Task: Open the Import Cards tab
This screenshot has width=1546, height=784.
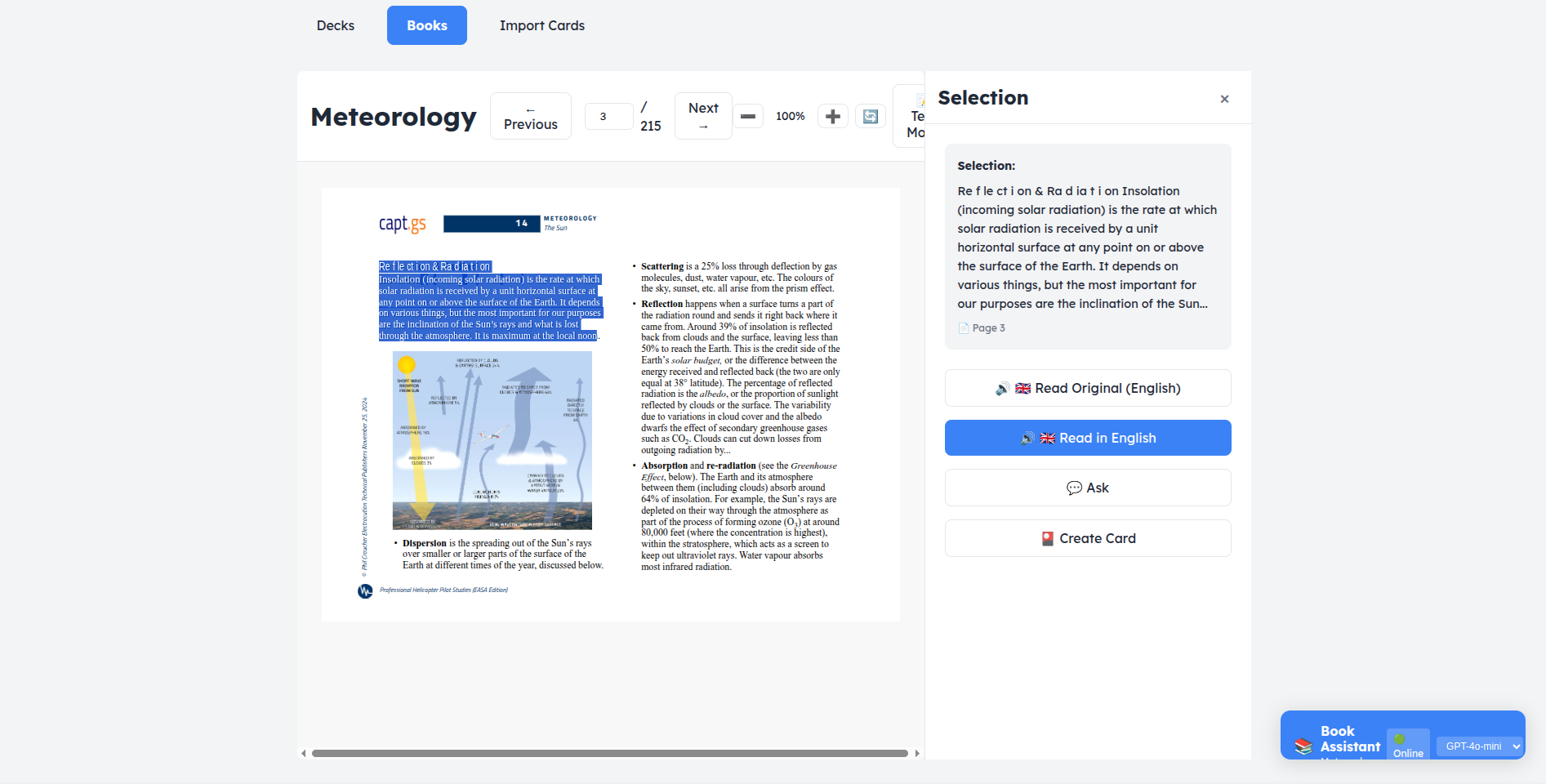Action: pyautogui.click(x=541, y=25)
